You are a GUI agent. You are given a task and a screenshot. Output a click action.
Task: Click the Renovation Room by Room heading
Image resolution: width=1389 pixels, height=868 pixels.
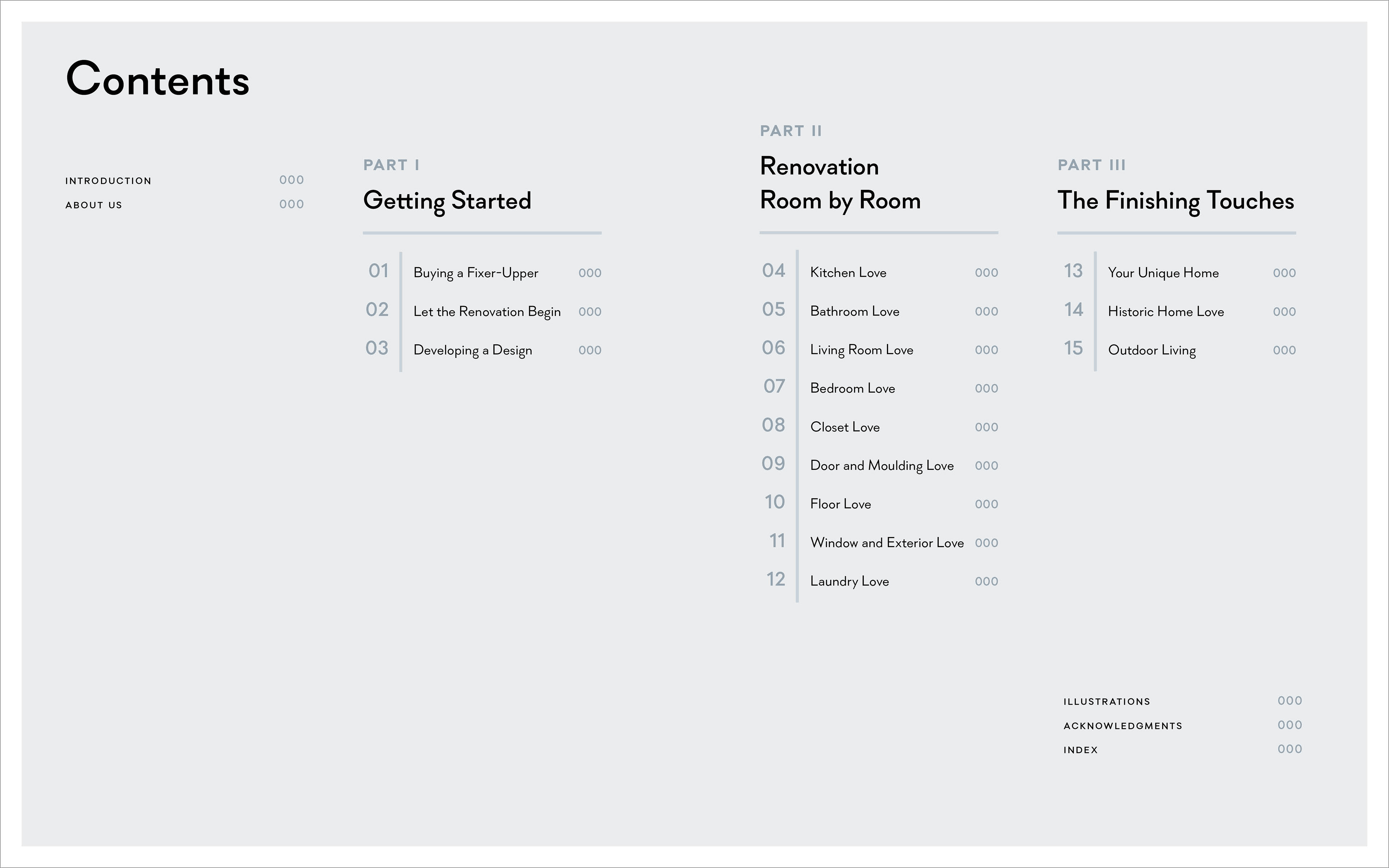(x=840, y=184)
